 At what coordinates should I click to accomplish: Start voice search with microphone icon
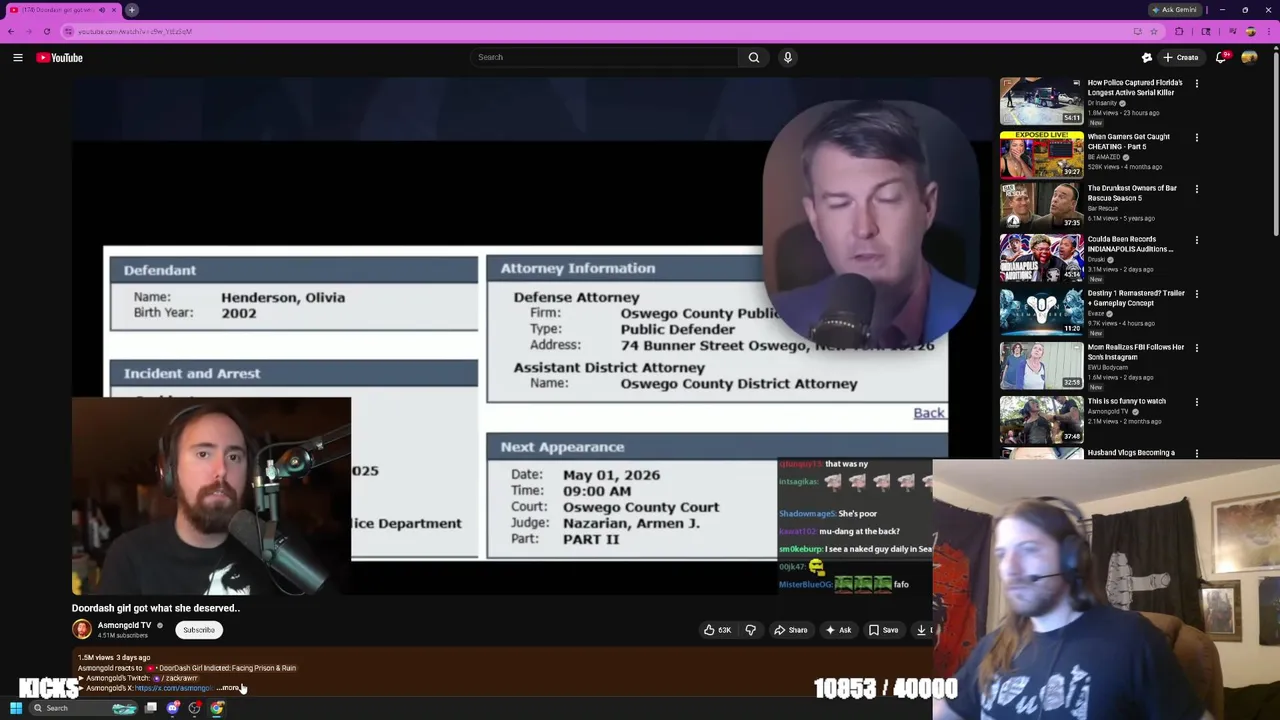(788, 58)
